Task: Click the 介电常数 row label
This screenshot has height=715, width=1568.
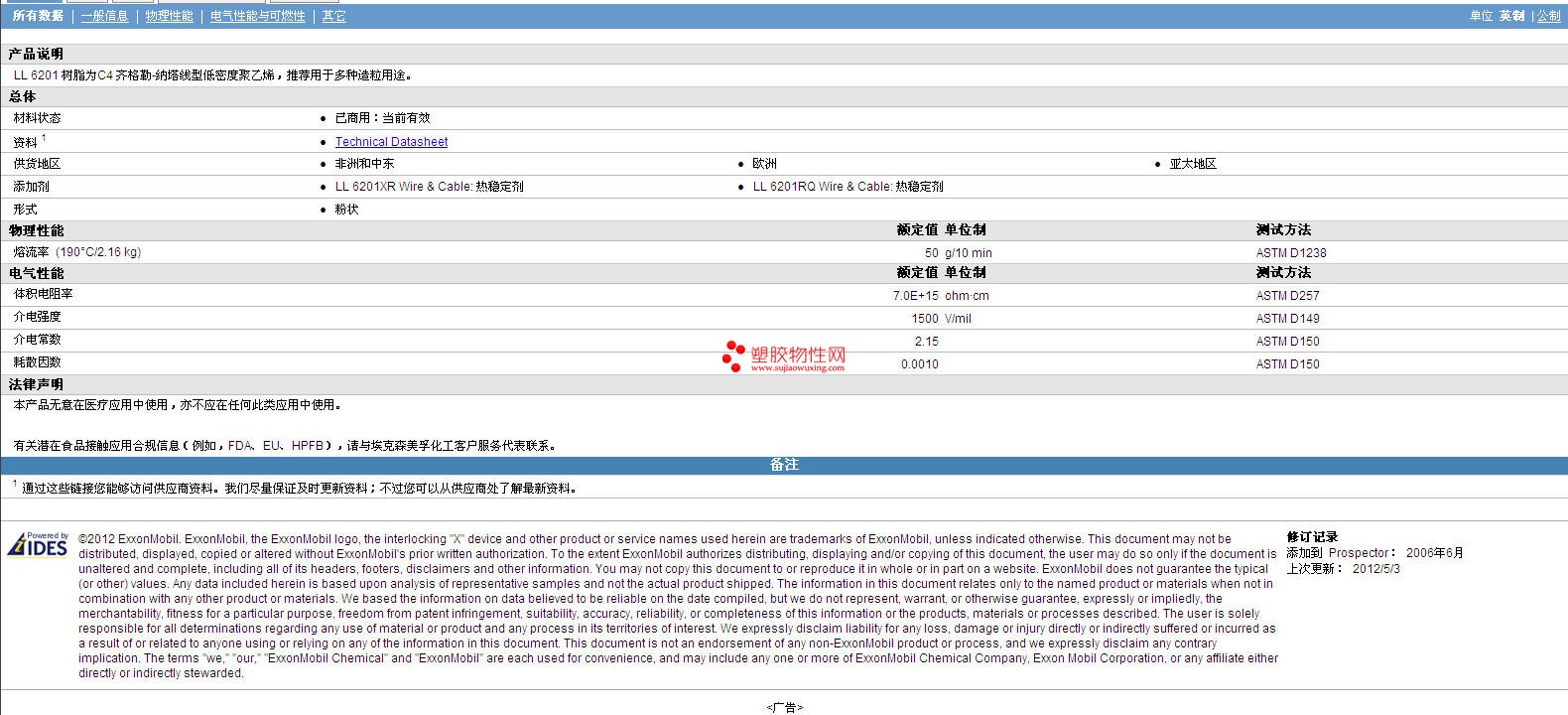Action: tap(37, 340)
